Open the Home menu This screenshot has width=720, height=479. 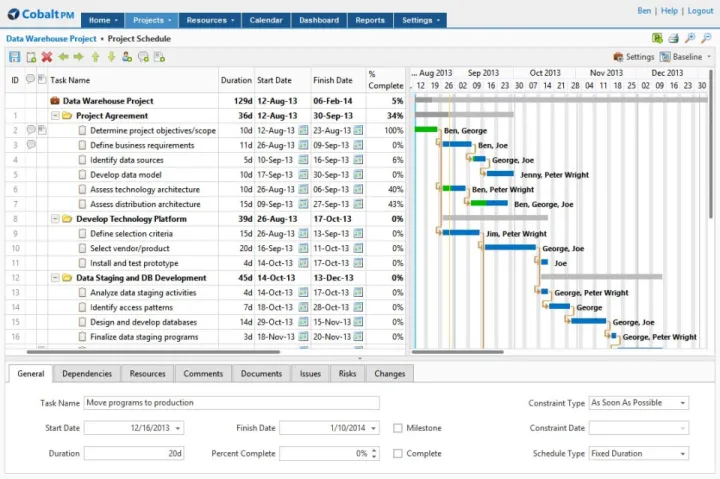pyautogui.click(x=103, y=20)
